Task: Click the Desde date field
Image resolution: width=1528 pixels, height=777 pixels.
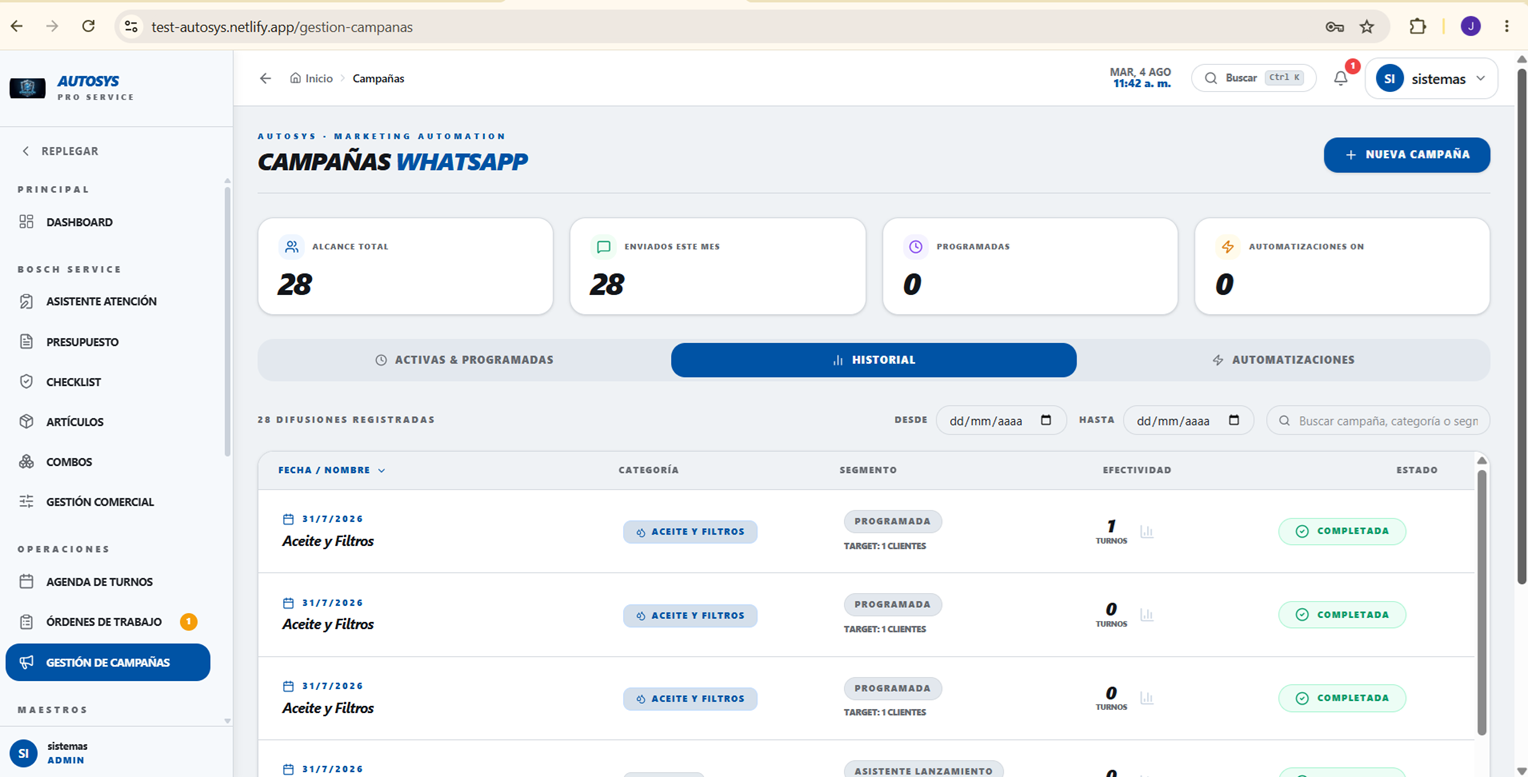Action: [1001, 421]
